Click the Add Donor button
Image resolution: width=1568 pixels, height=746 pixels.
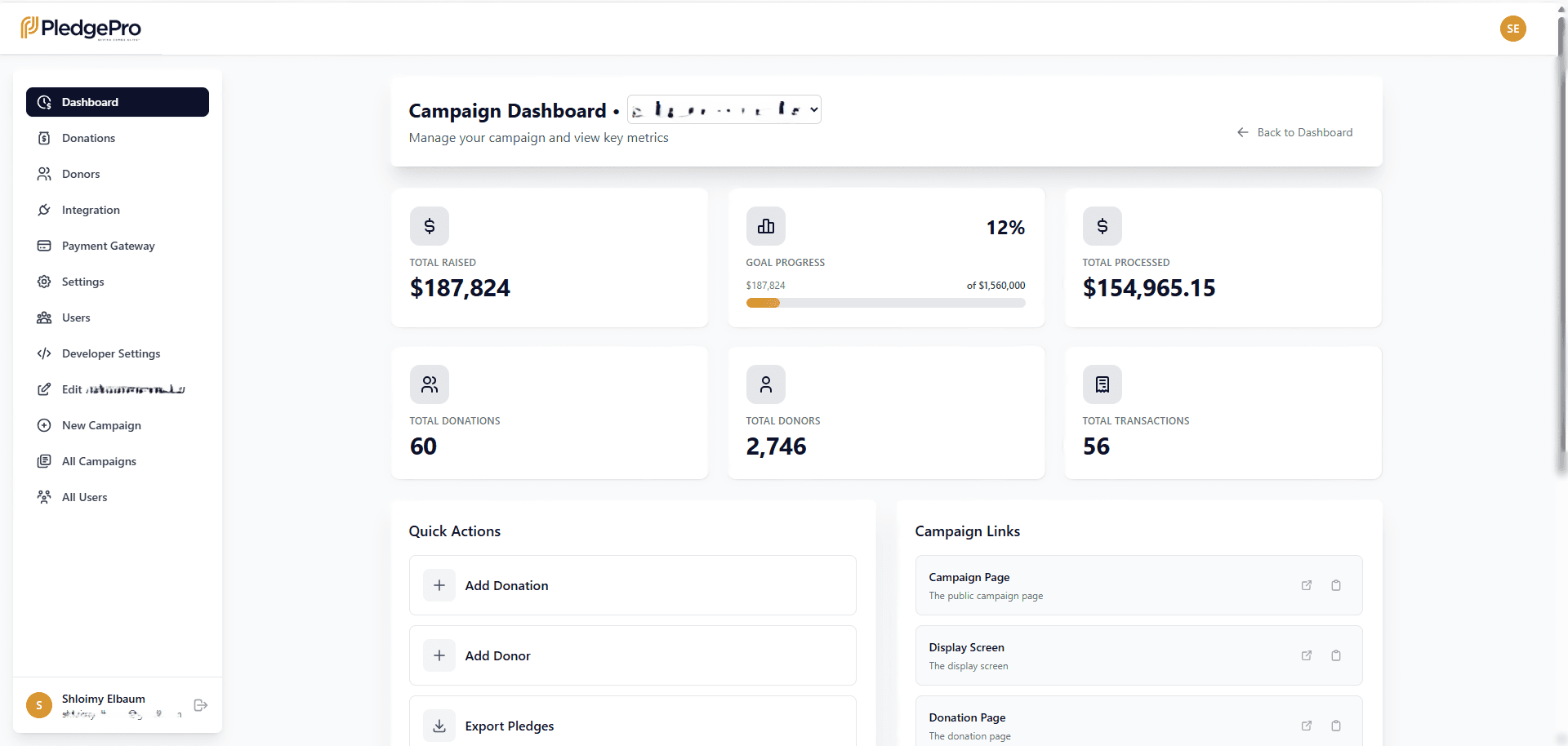pos(632,655)
